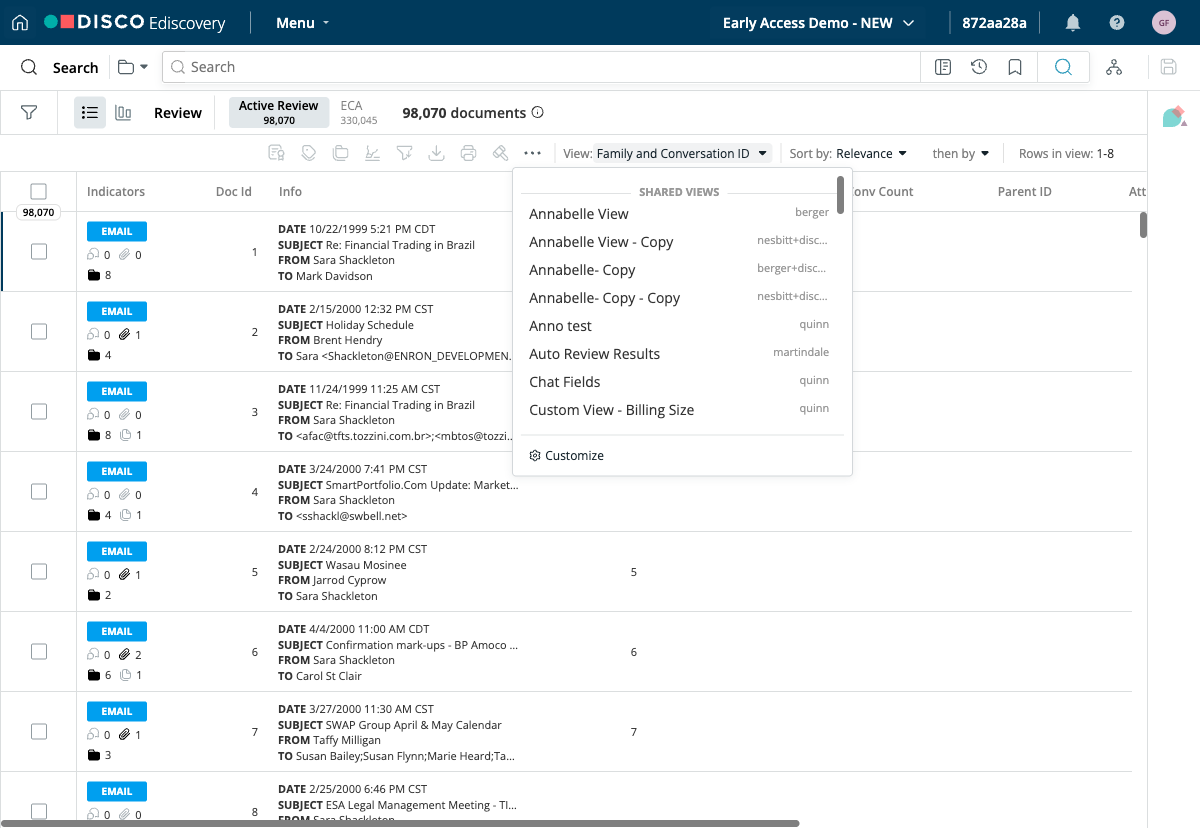1200x828 pixels.
Task: Open the search history clock icon
Action: point(979,67)
